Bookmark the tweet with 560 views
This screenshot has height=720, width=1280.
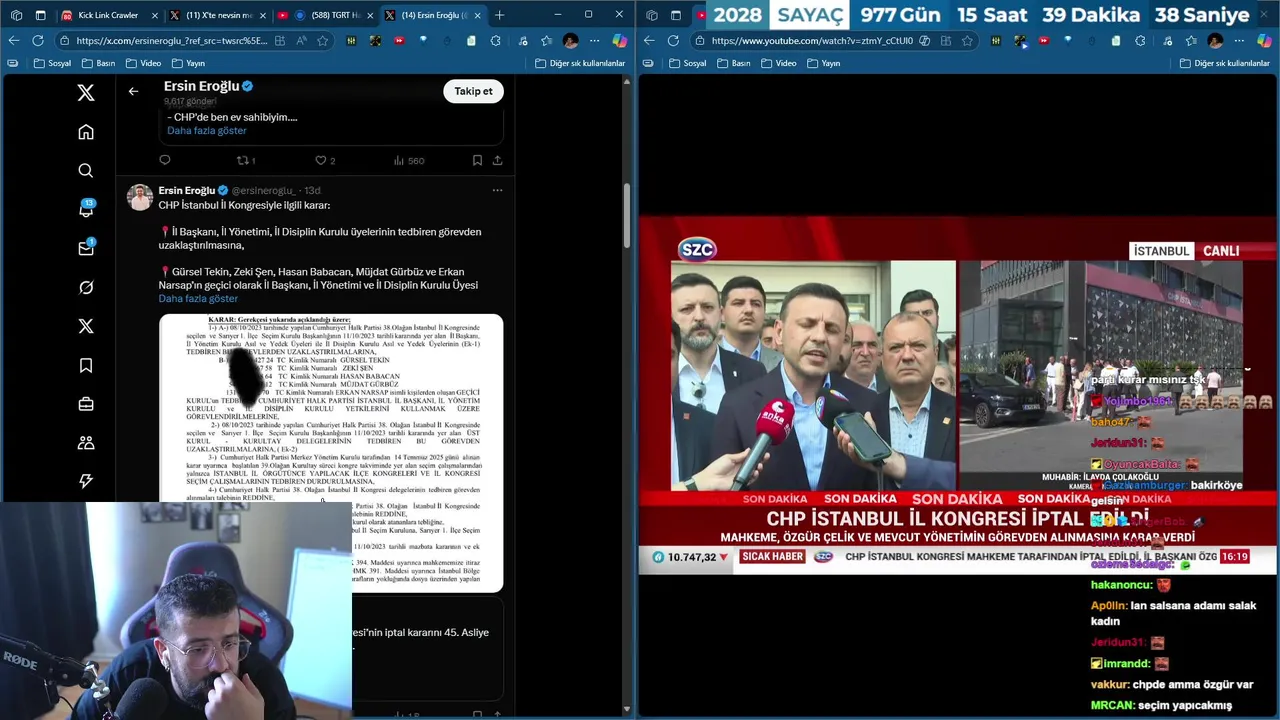click(477, 160)
